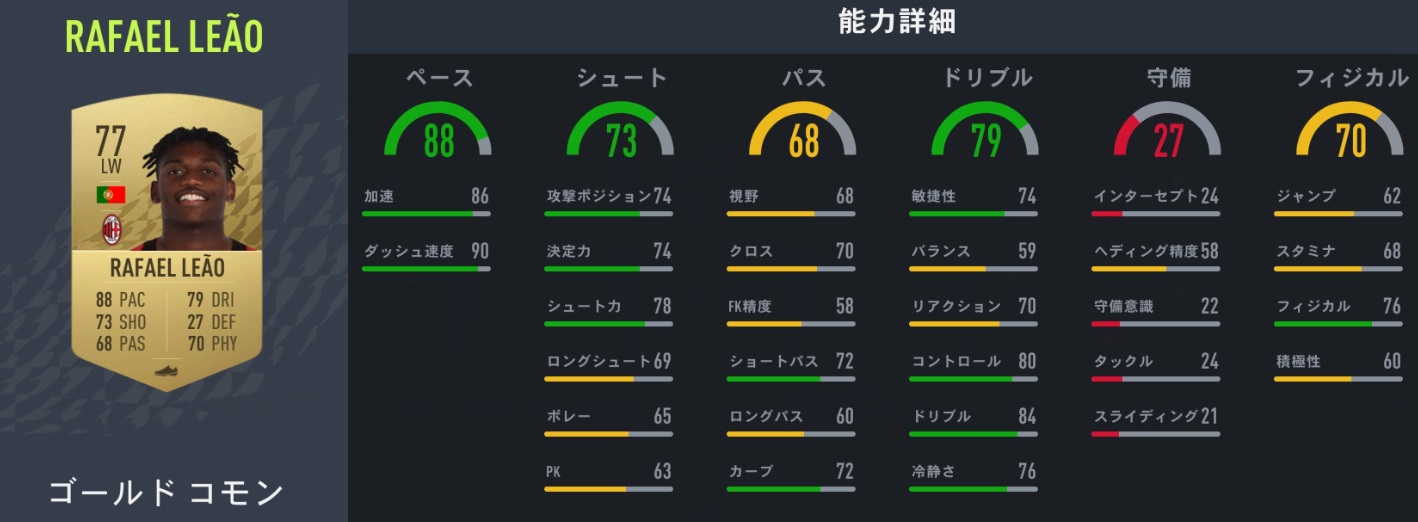Click the AC Milan club crest
1418x522 pixels.
click(111, 231)
